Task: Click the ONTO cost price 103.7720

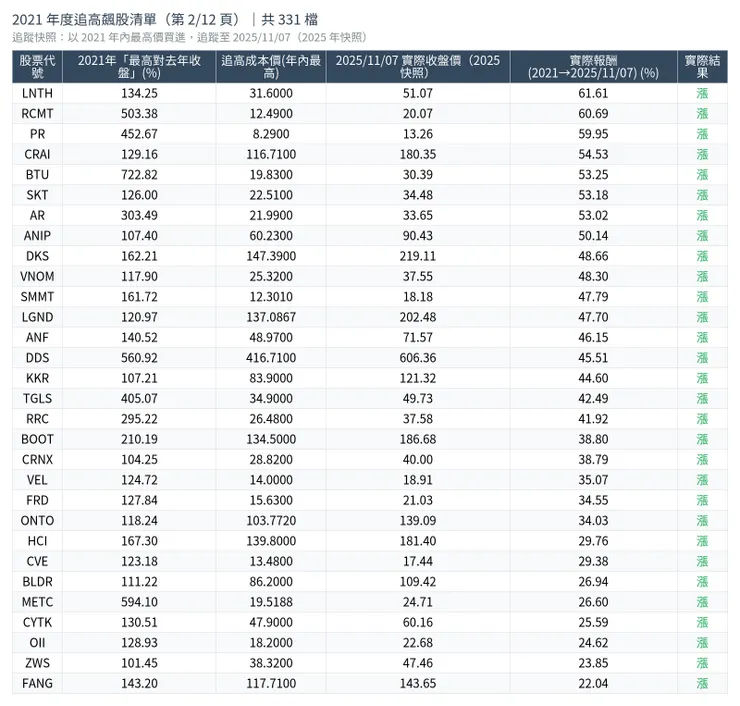Action: [270, 521]
